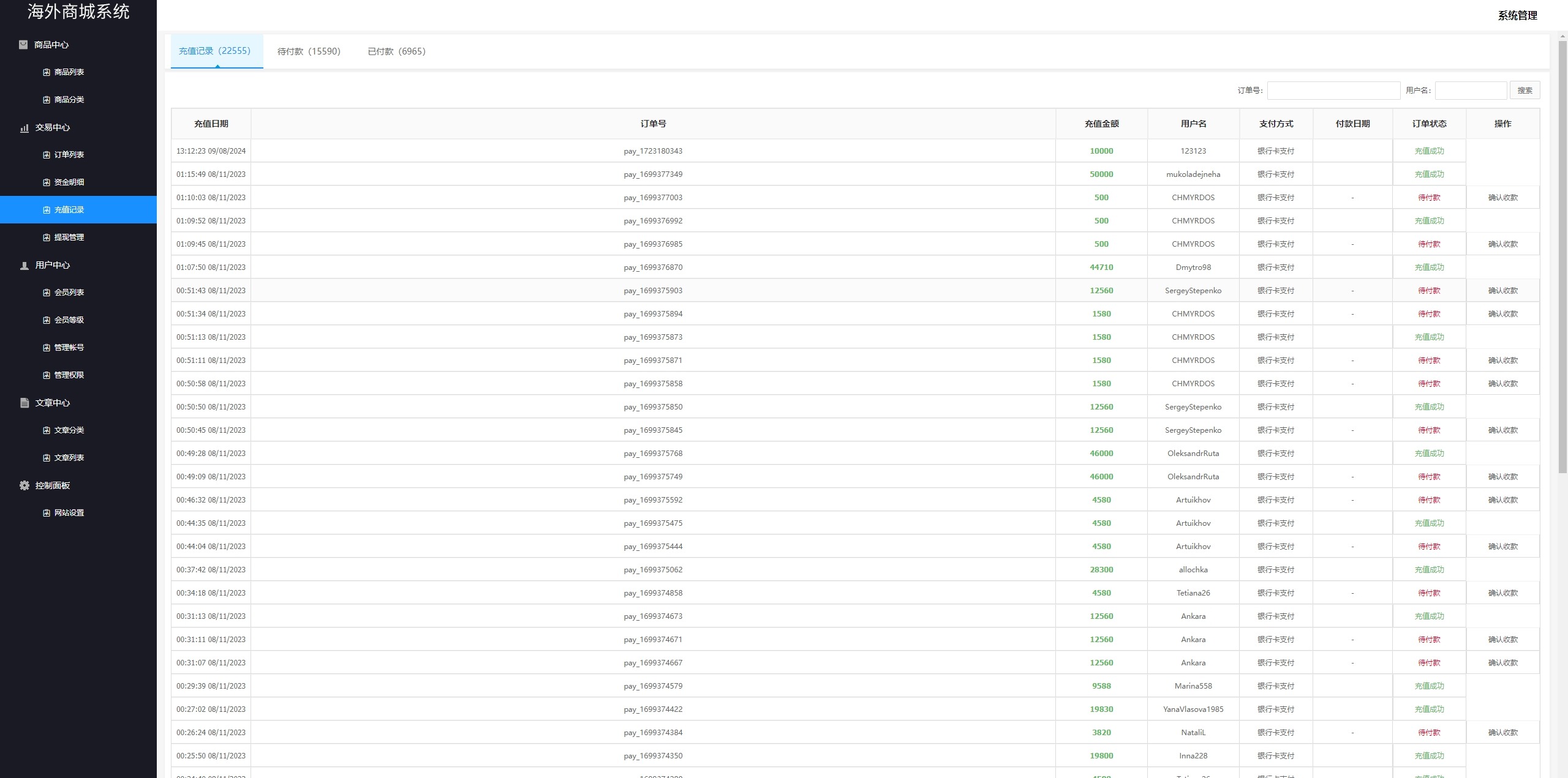The image size is (1568, 778).
Task: Switch to the 待付款 (15590) tab
Action: coord(309,51)
